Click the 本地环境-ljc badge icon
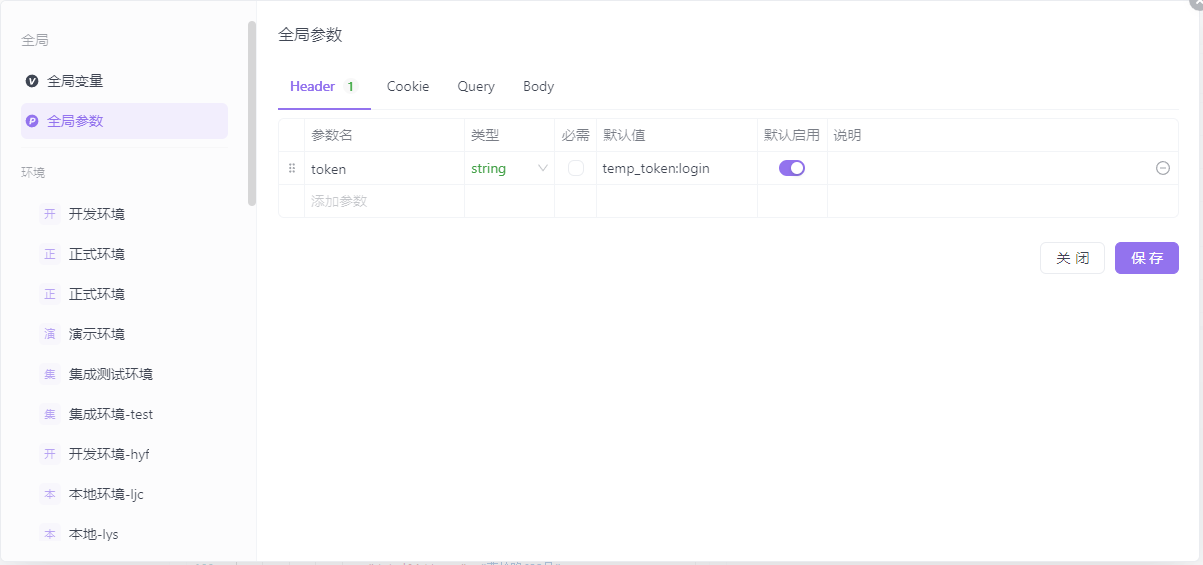The width and height of the screenshot is (1203, 565). click(x=50, y=494)
